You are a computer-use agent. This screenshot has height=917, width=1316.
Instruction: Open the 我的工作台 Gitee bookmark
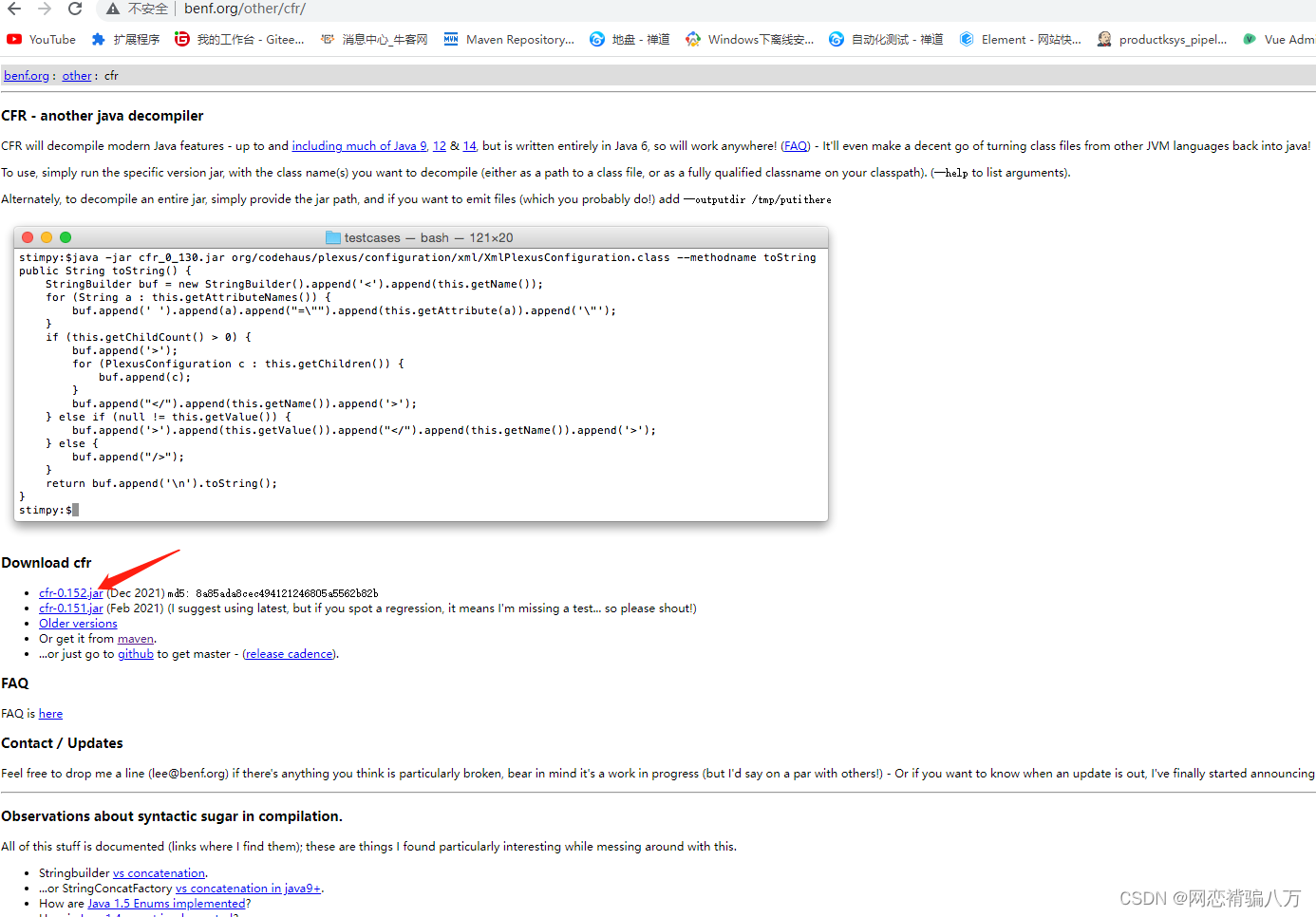click(x=239, y=39)
